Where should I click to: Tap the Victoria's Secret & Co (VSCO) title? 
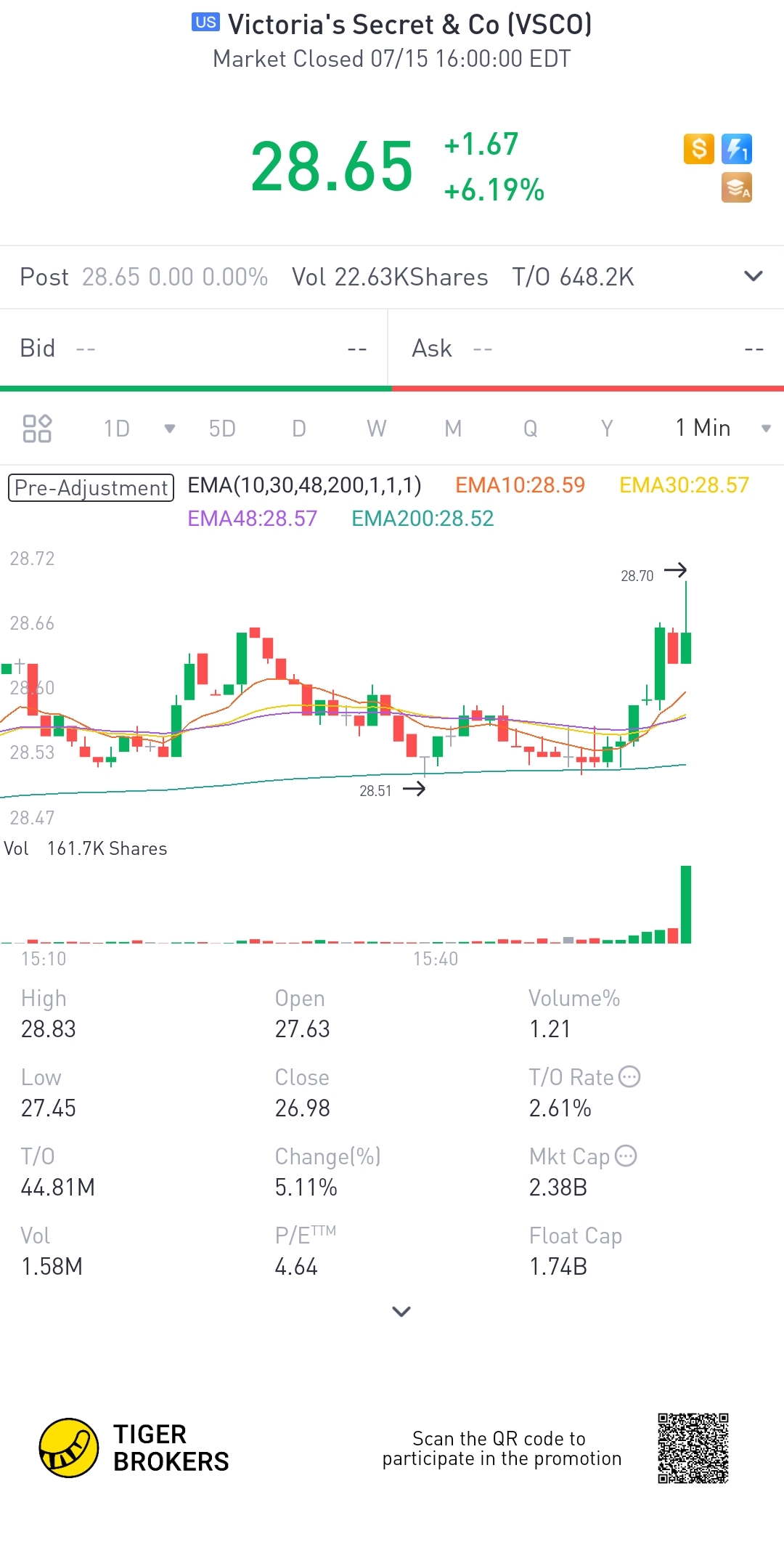(x=410, y=25)
